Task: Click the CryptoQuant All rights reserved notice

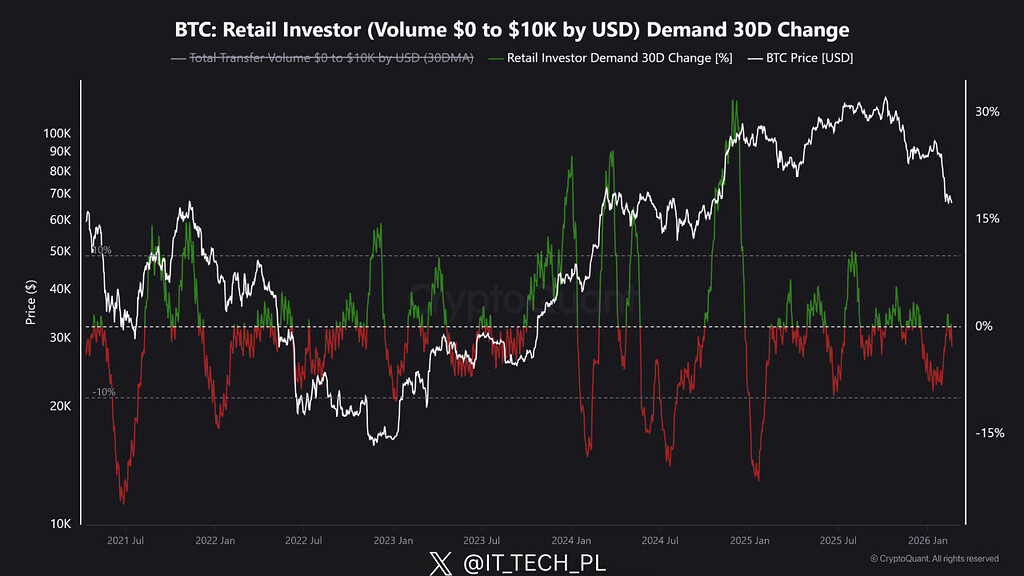Action: pos(933,558)
